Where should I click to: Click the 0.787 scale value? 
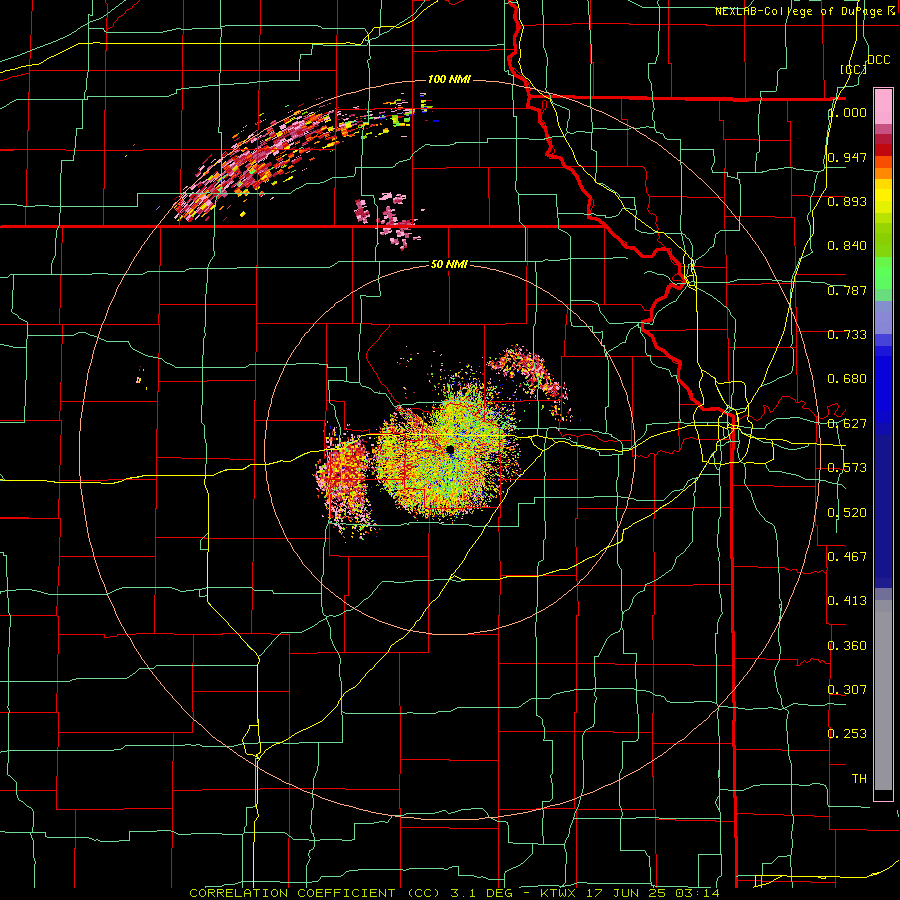pyautogui.click(x=847, y=290)
